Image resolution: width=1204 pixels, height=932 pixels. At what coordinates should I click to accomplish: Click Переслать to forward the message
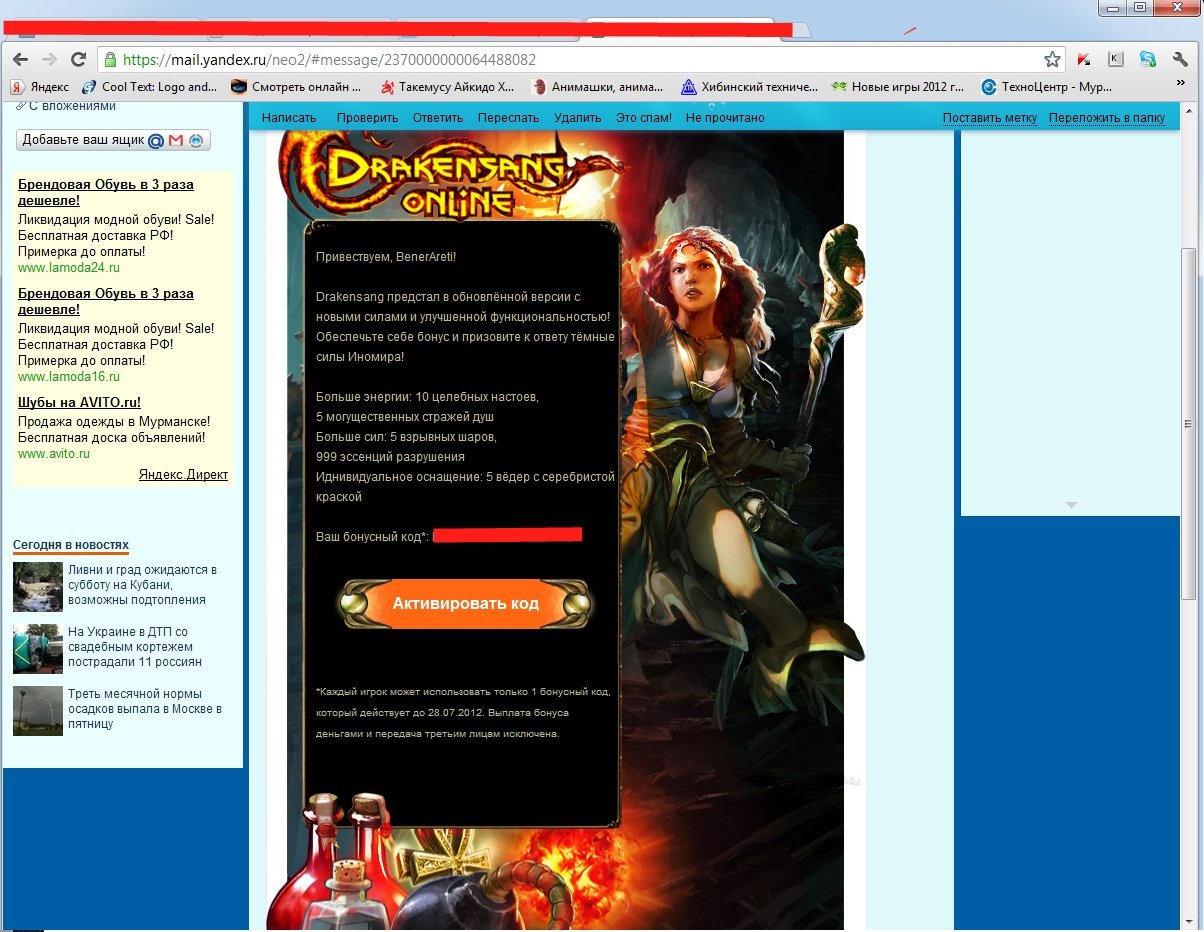(x=508, y=118)
